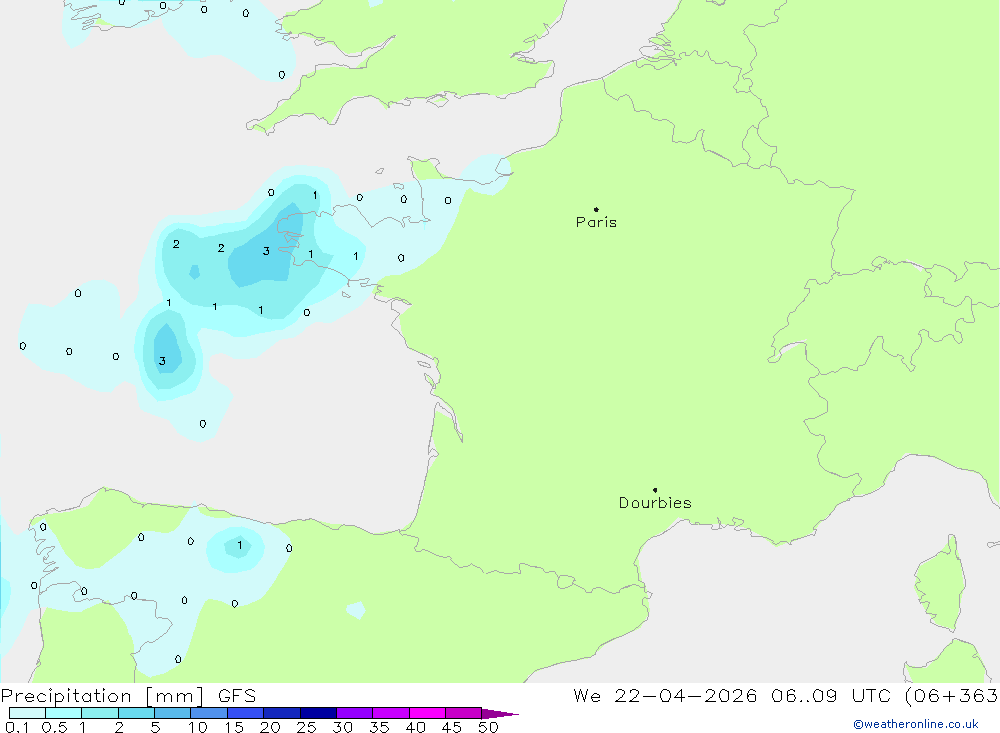Viewport: 1000px width, 733px height.
Task: Click the '06..09 UTC' time range text
Action: point(830,696)
